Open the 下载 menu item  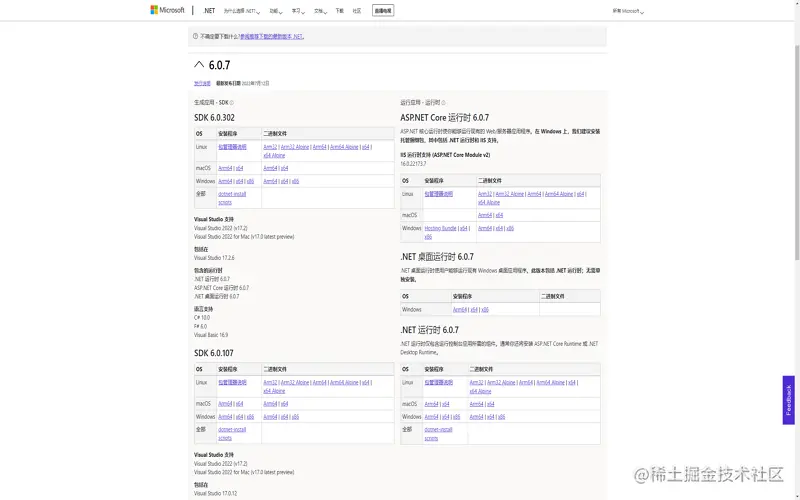point(340,11)
